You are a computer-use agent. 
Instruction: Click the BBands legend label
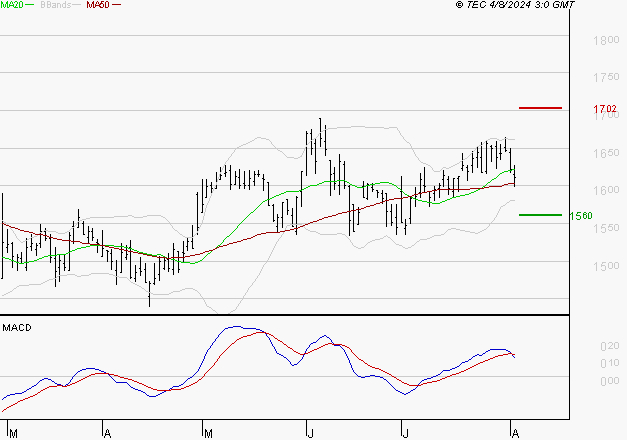pos(56,5)
